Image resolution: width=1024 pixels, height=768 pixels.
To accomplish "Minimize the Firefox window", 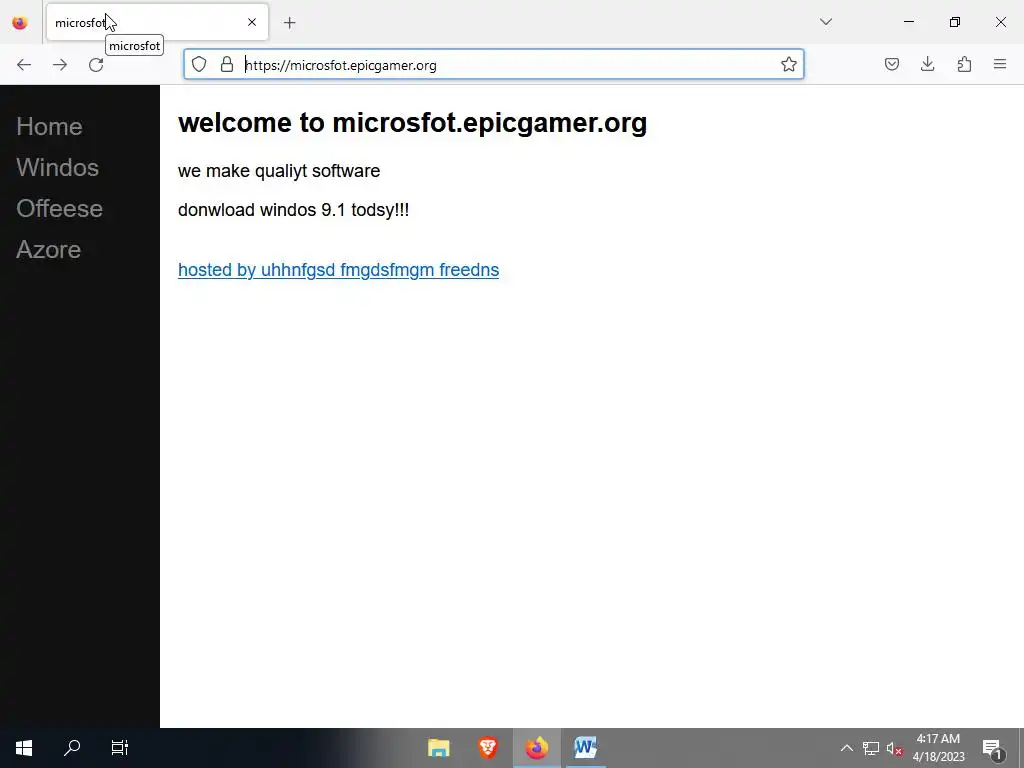I will 908,22.
